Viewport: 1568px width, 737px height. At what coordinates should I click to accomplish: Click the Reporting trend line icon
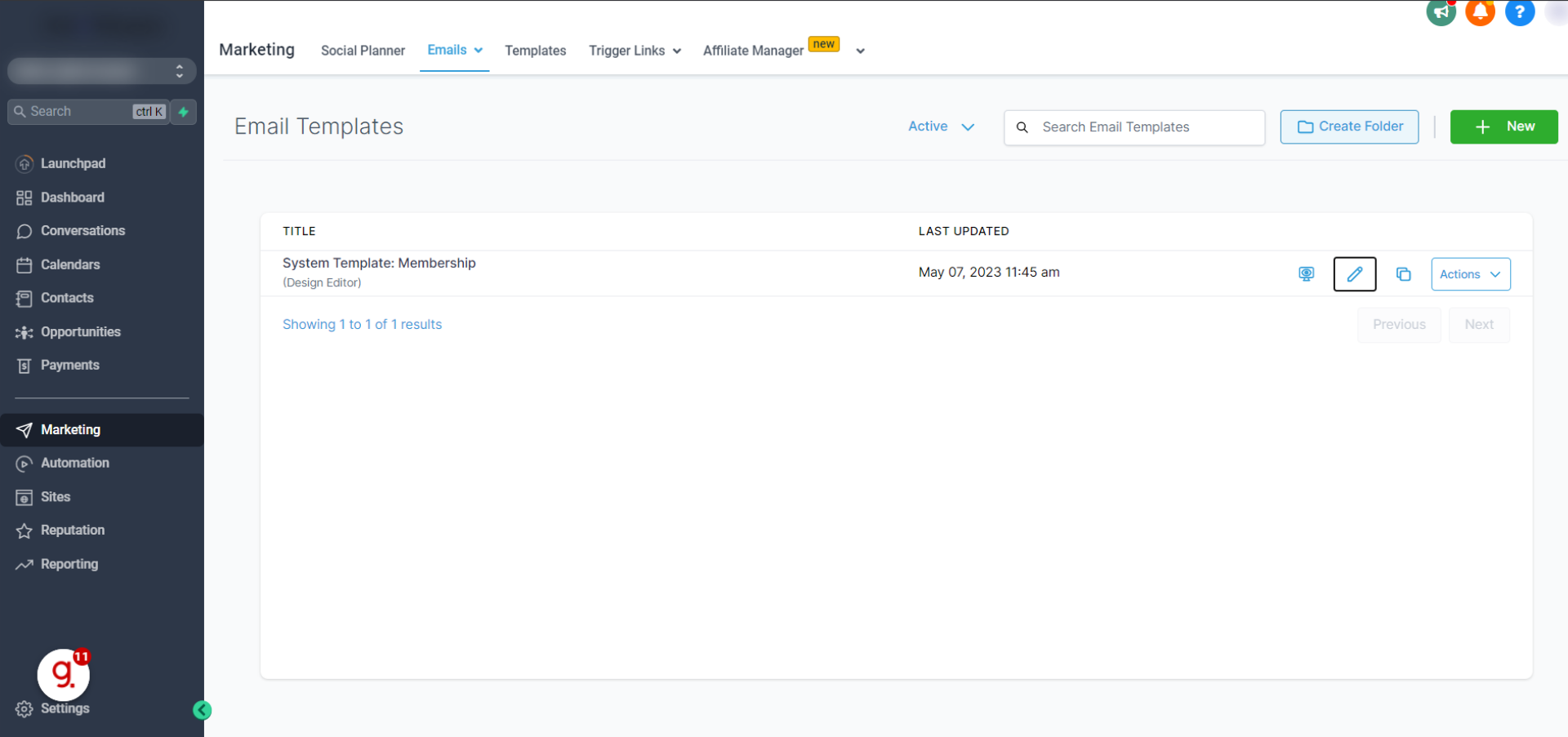pyautogui.click(x=24, y=564)
